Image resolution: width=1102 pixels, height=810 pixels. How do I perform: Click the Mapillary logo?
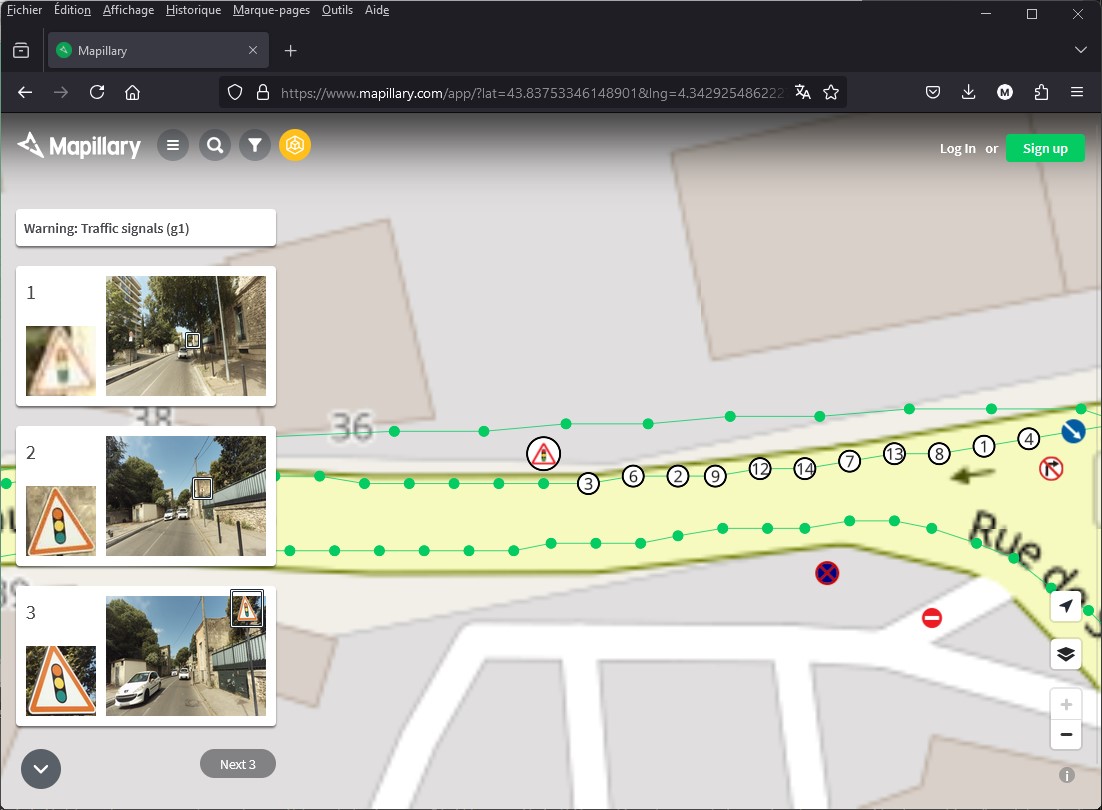tap(79, 145)
